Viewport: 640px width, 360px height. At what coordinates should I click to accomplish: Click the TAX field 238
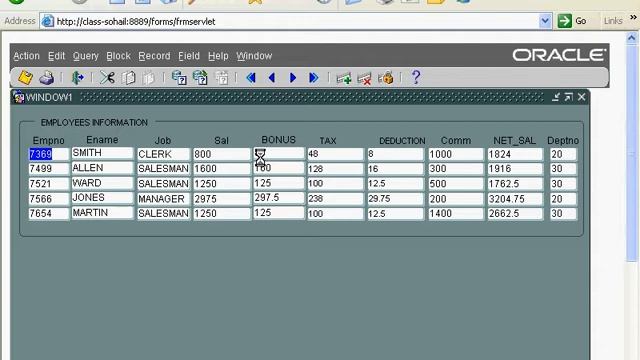[x=335, y=198]
